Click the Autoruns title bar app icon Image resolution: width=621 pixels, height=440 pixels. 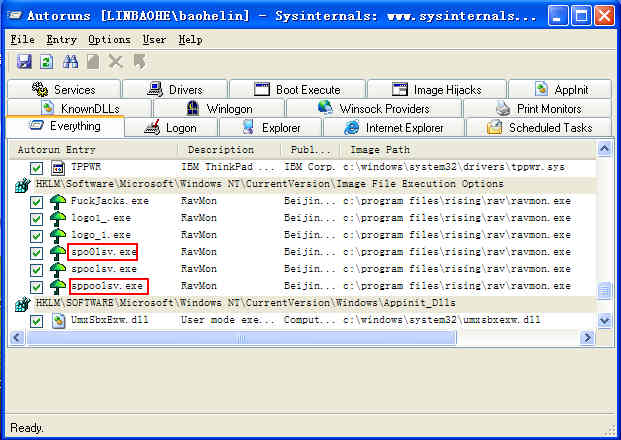click(x=15, y=16)
